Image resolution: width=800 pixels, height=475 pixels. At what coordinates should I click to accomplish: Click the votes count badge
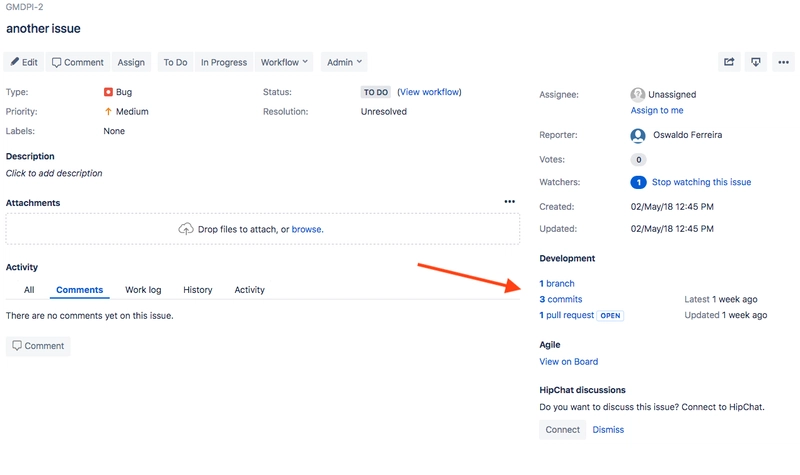[638, 160]
